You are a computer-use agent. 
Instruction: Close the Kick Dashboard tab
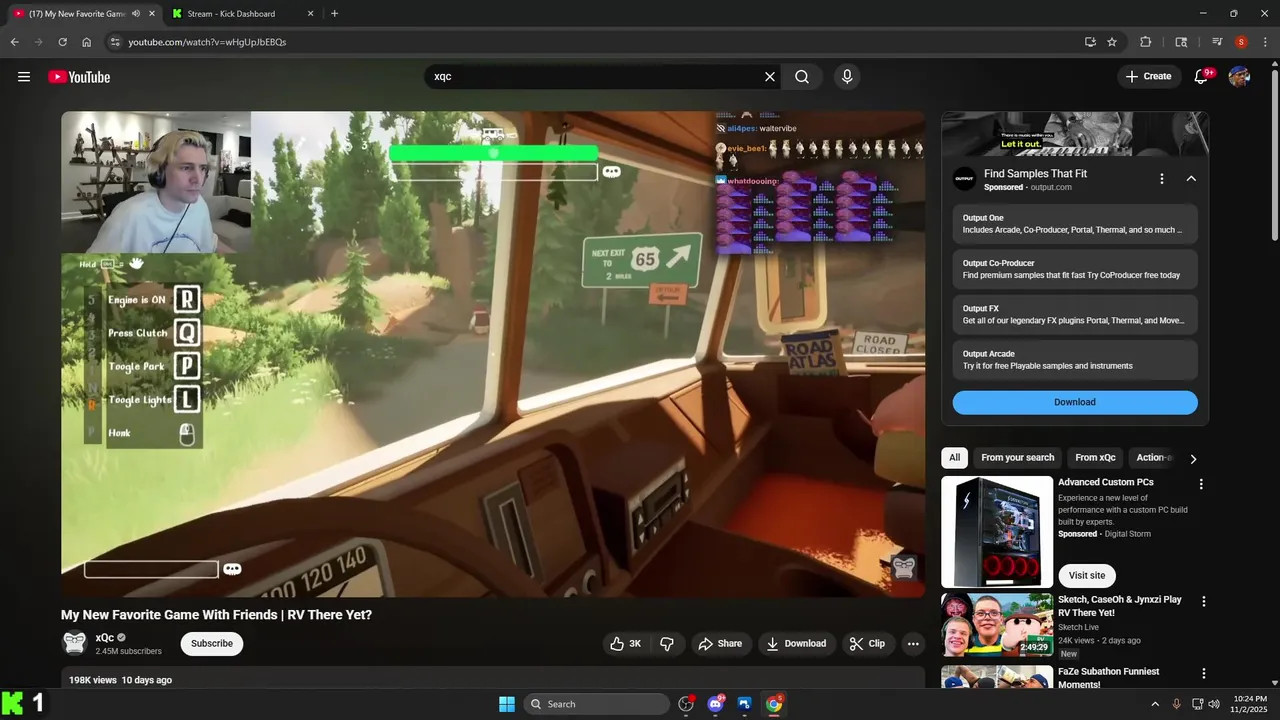310,14
